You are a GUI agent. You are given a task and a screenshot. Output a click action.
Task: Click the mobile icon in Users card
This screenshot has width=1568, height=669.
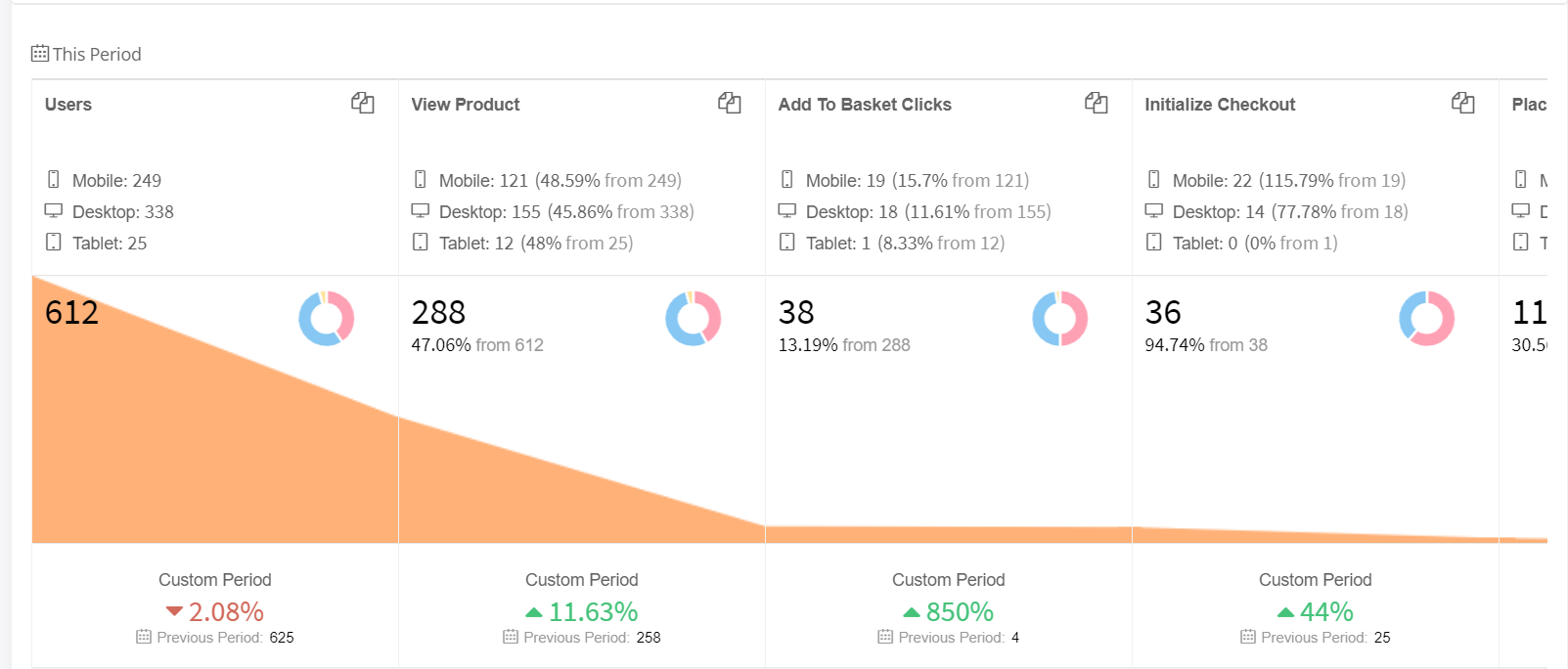coord(54,180)
